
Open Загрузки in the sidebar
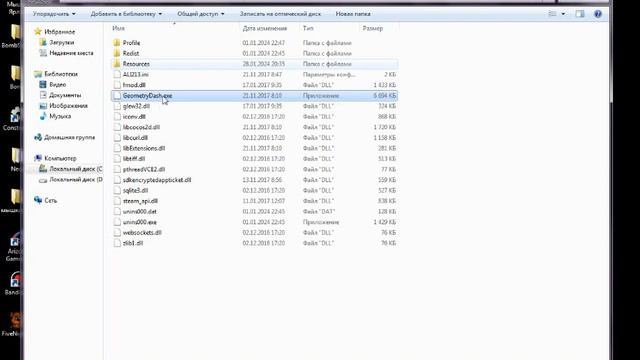point(62,42)
